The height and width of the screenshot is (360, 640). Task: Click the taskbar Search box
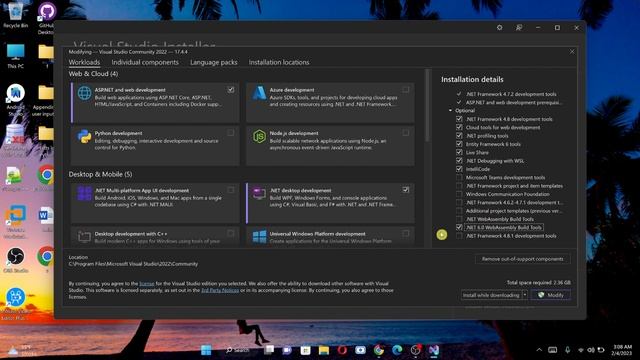[238, 350]
